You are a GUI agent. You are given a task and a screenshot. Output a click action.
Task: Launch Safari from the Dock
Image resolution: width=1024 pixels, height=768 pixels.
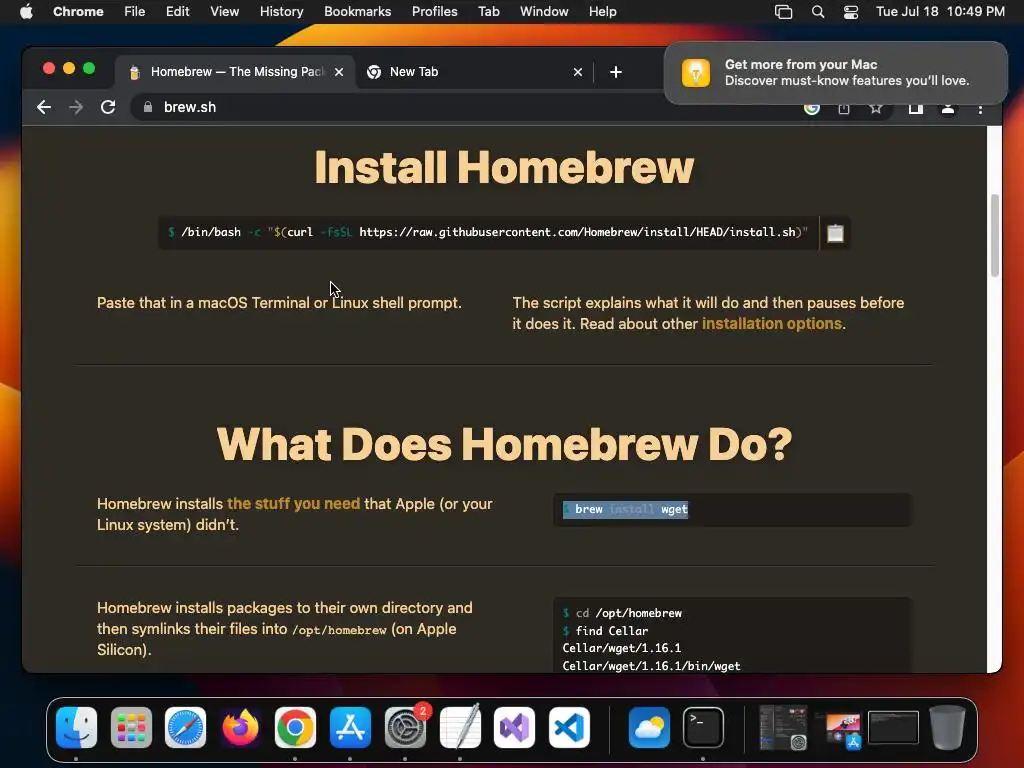click(x=185, y=727)
